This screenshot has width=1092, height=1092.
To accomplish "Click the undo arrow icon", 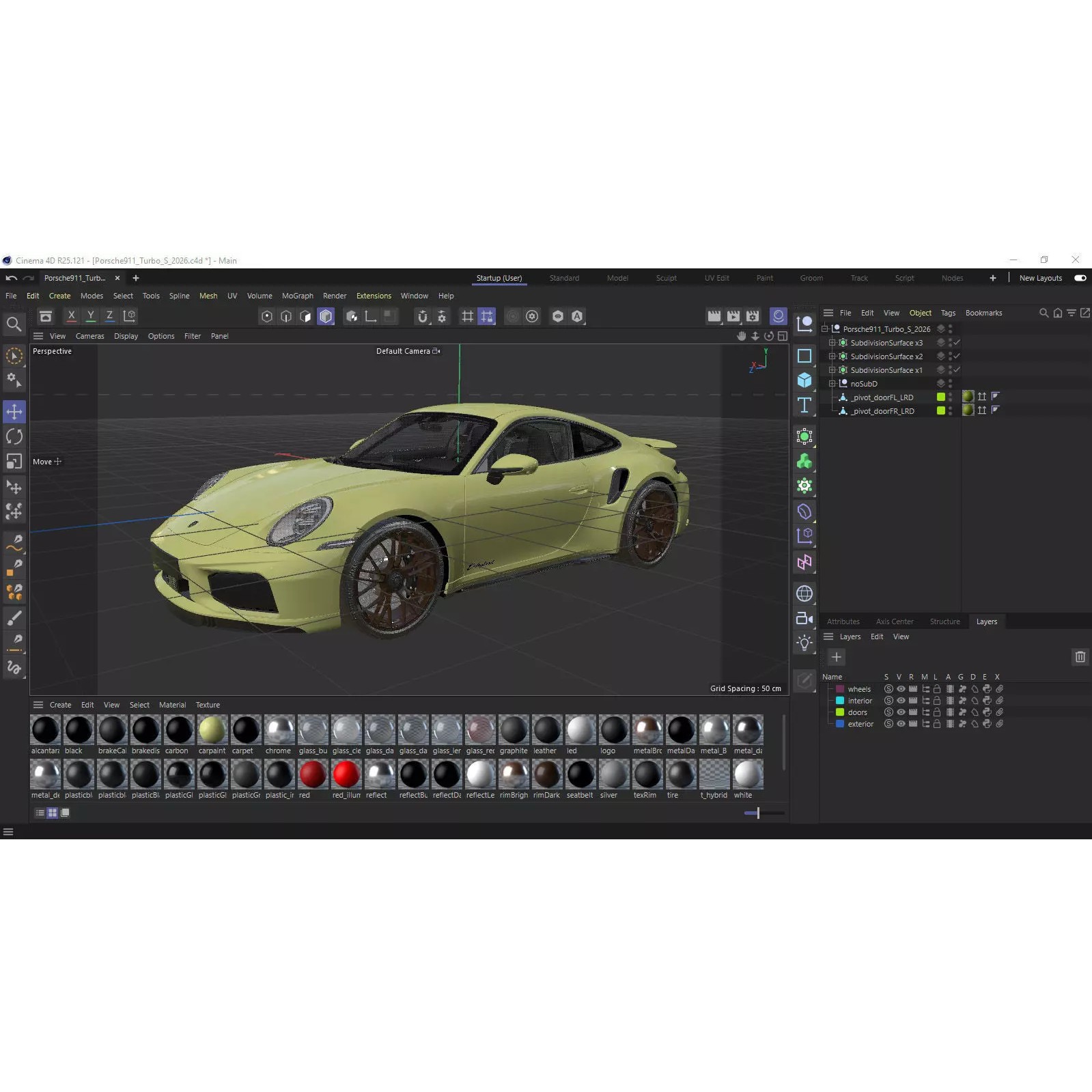I will click(12, 278).
